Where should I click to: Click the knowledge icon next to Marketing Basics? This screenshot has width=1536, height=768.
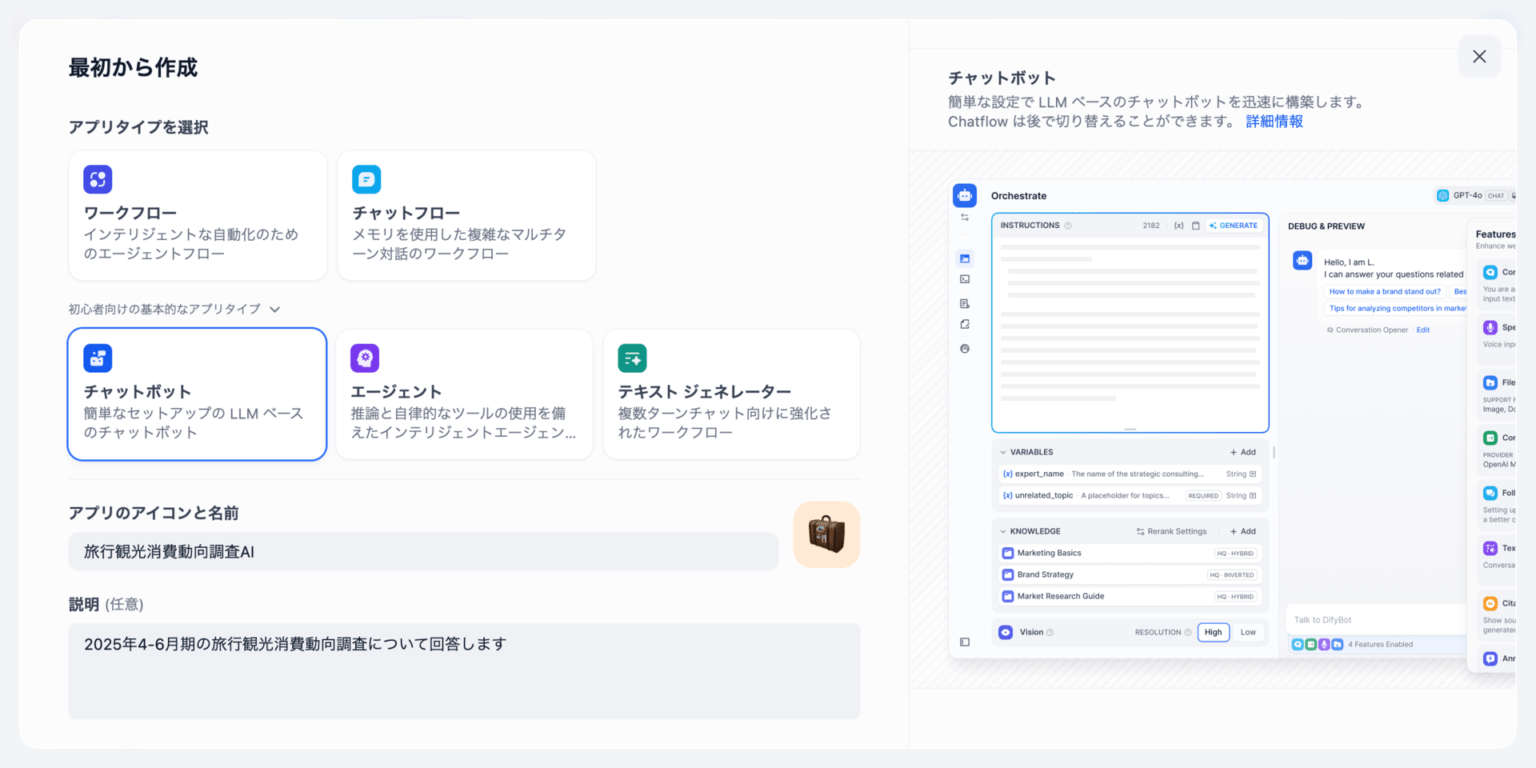pyautogui.click(x=1007, y=552)
